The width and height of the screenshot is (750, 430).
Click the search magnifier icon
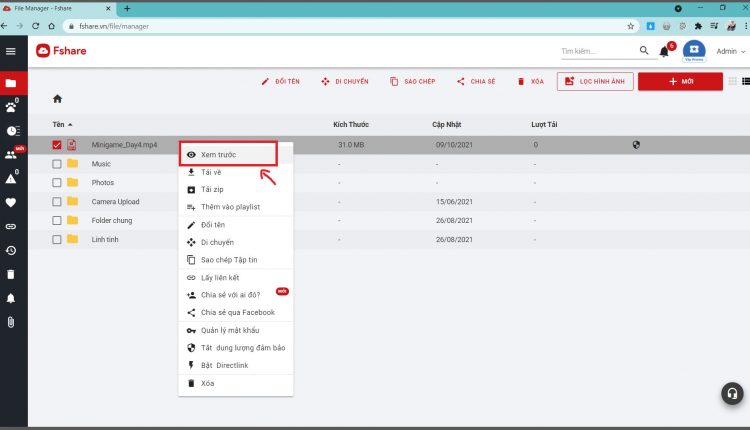click(644, 50)
